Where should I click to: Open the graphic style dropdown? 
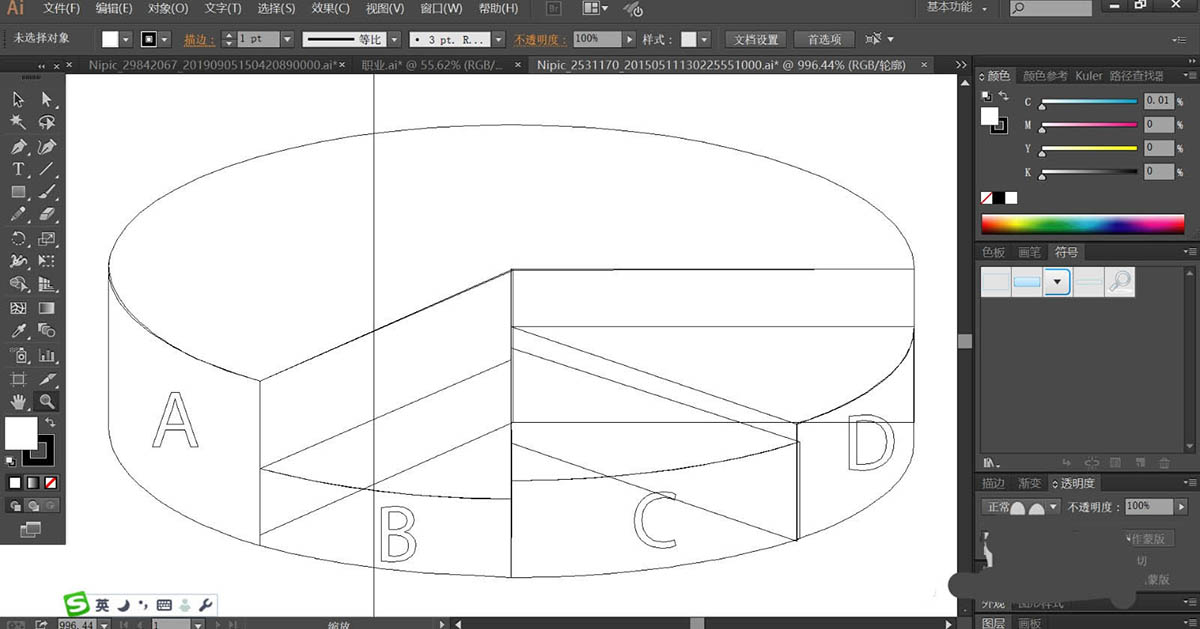705,39
